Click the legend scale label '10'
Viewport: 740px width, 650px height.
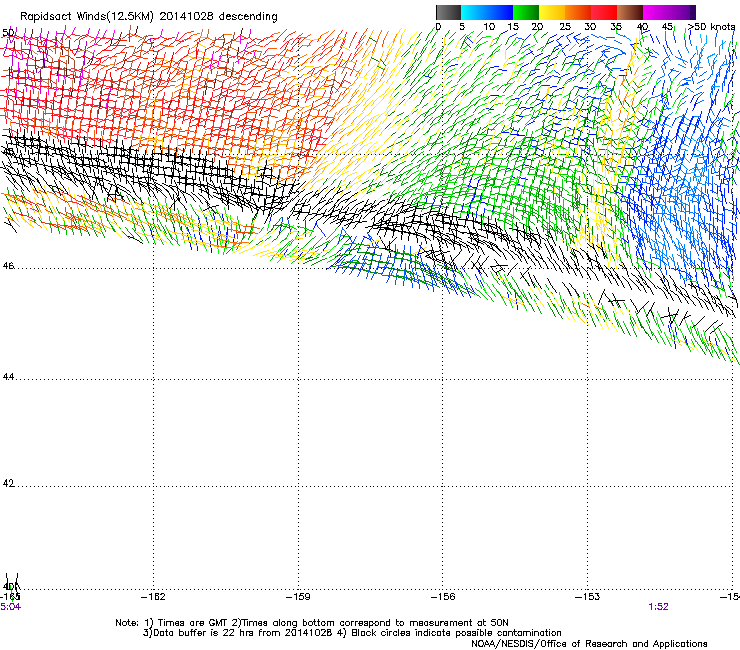(x=489, y=27)
